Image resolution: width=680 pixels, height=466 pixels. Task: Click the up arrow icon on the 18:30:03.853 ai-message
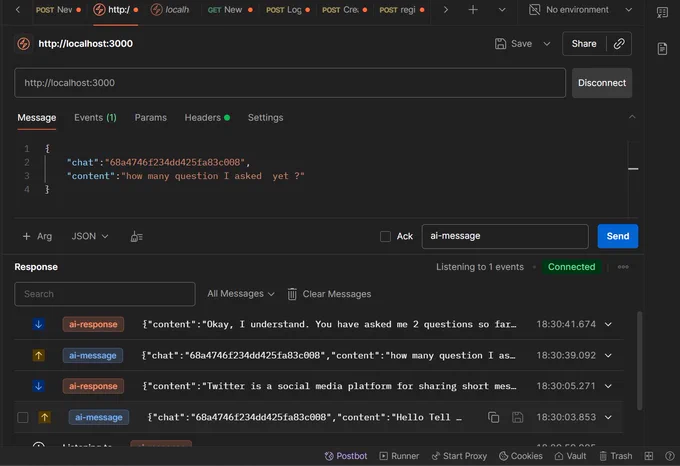(x=44, y=417)
